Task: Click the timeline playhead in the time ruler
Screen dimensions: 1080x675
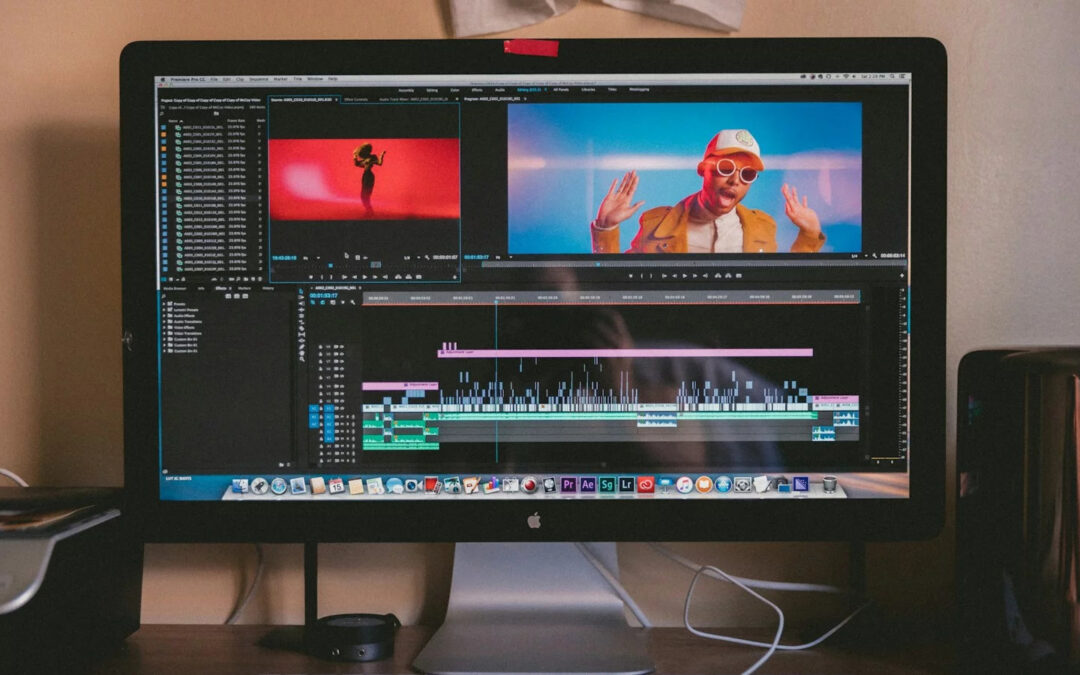Action: point(495,297)
